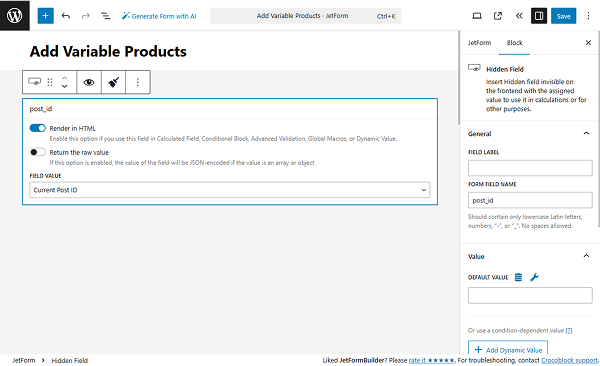
Task: Open form in new tab icon
Action: [497, 16]
